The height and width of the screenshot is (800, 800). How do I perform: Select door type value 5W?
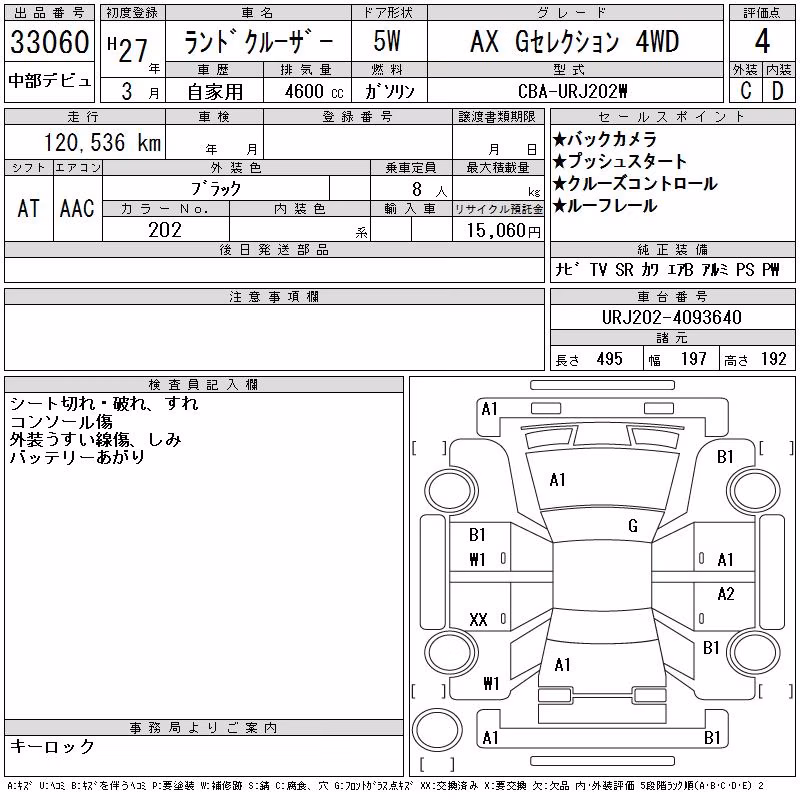click(387, 41)
